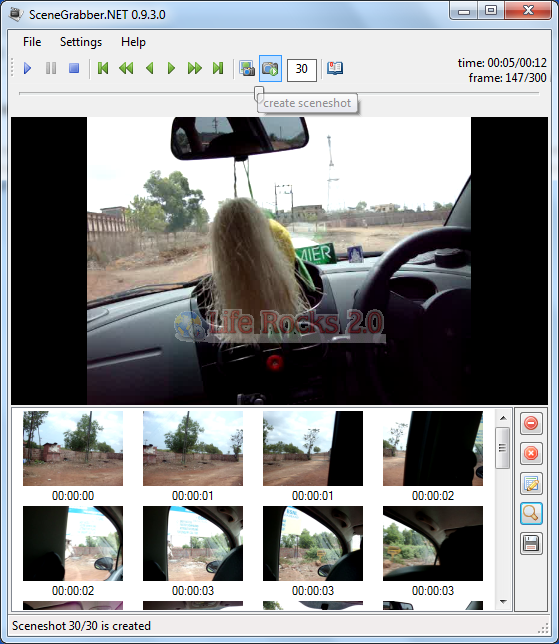The width and height of the screenshot is (559, 644).
Task: Click the sceneshot count field showing 30
Action: pyautogui.click(x=301, y=70)
